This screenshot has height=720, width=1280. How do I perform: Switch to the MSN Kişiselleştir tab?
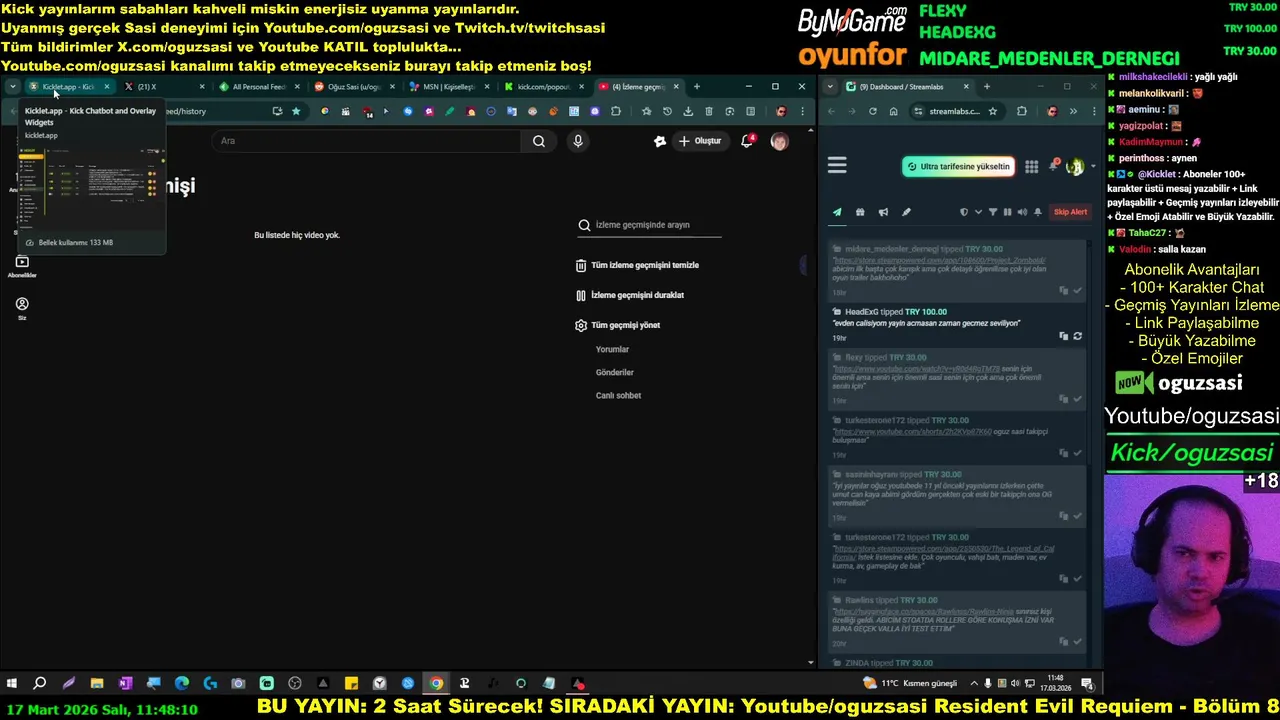(448, 87)
